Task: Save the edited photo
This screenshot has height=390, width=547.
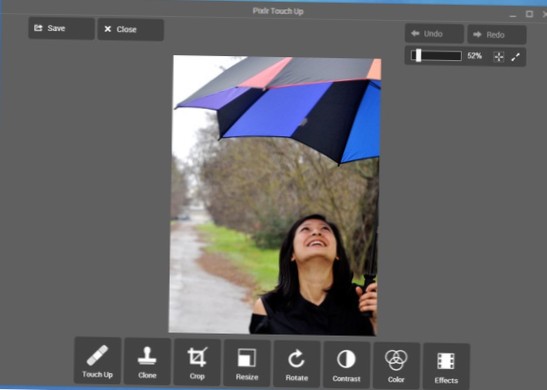Action: coord(61,28)
